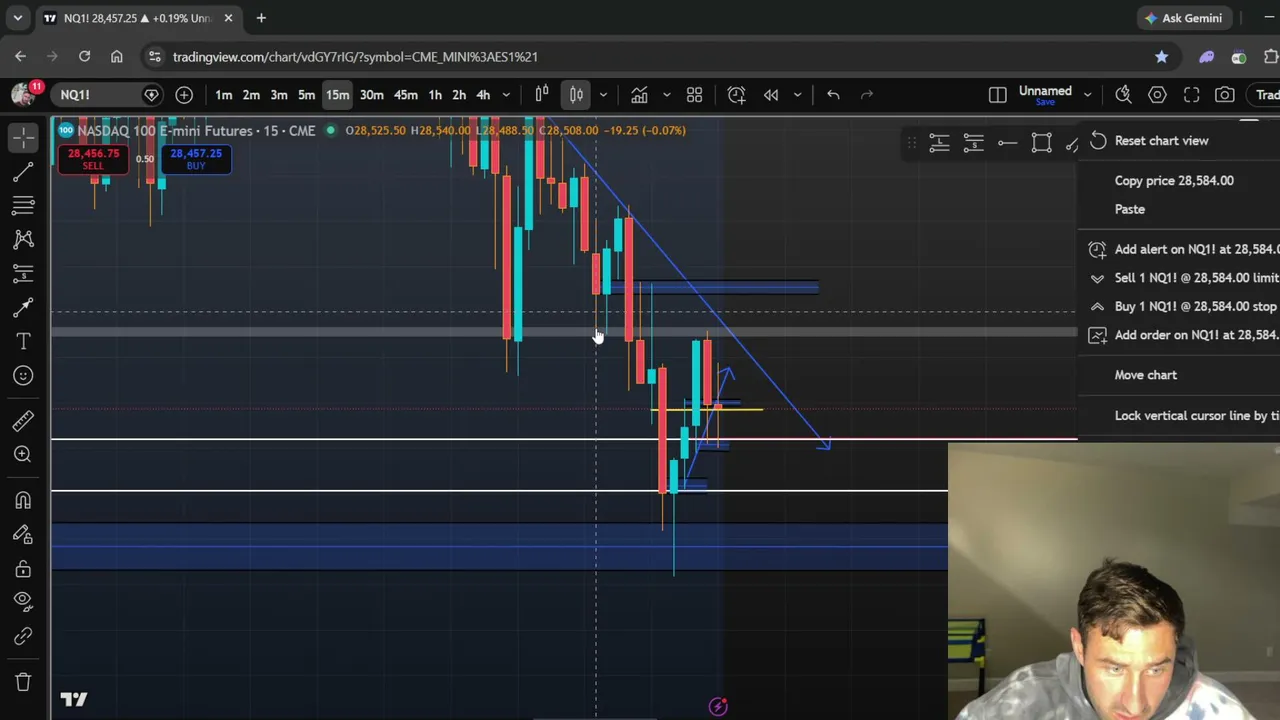Select the ruler Measure tool
This screenshot has width=1280, height=720.
[x=23, y=420]
